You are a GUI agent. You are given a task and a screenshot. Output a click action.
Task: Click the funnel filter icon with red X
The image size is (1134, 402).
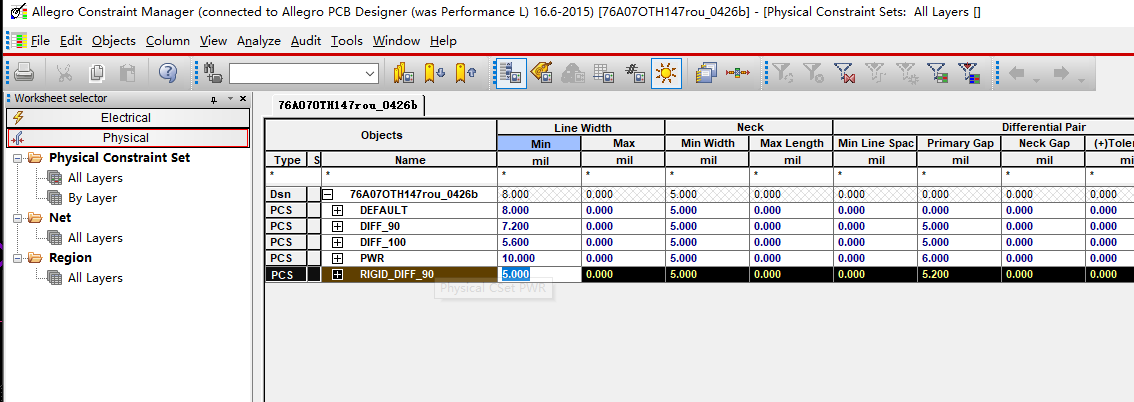click(x=845, y=72)
